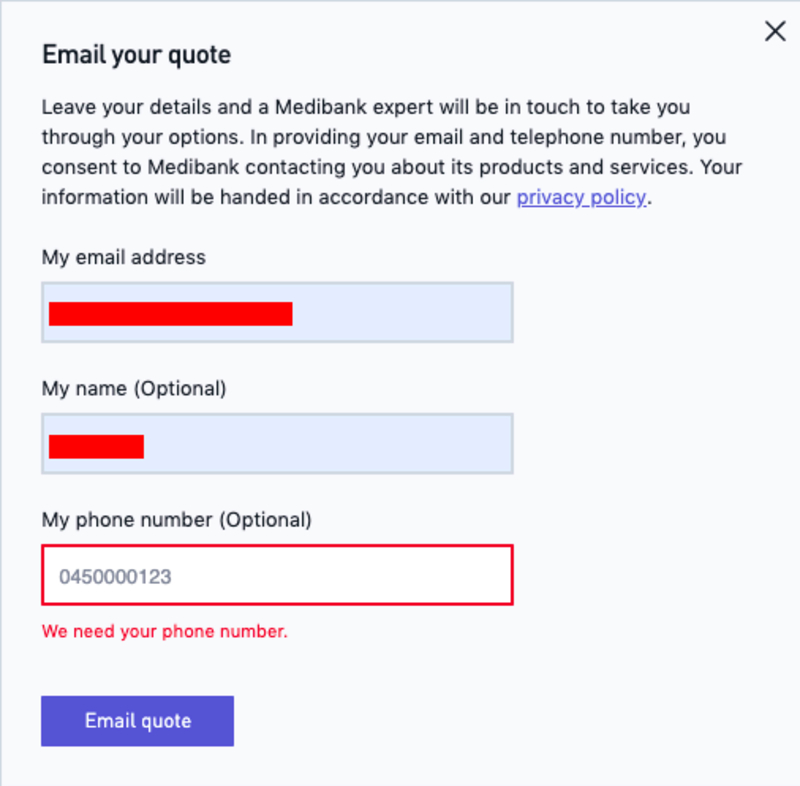The image size is (800, 786).
Task: Click blank area right of Email quote button
Action: 510,721
